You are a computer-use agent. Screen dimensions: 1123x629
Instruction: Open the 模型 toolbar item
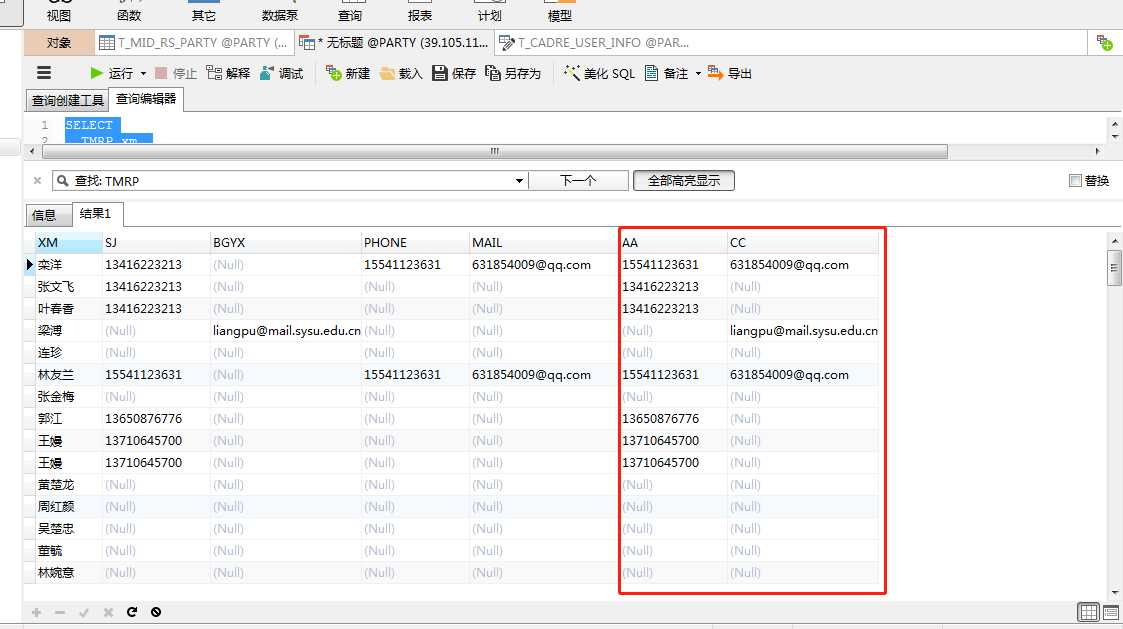(x=559, y=13)
